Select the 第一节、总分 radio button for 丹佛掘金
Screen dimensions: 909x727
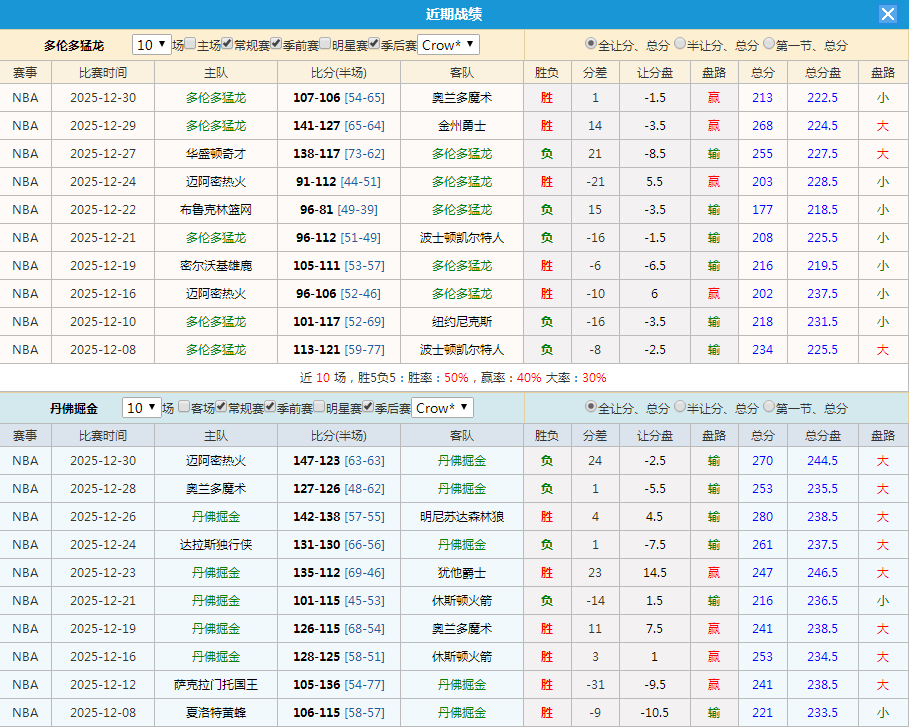pos(766,407)
